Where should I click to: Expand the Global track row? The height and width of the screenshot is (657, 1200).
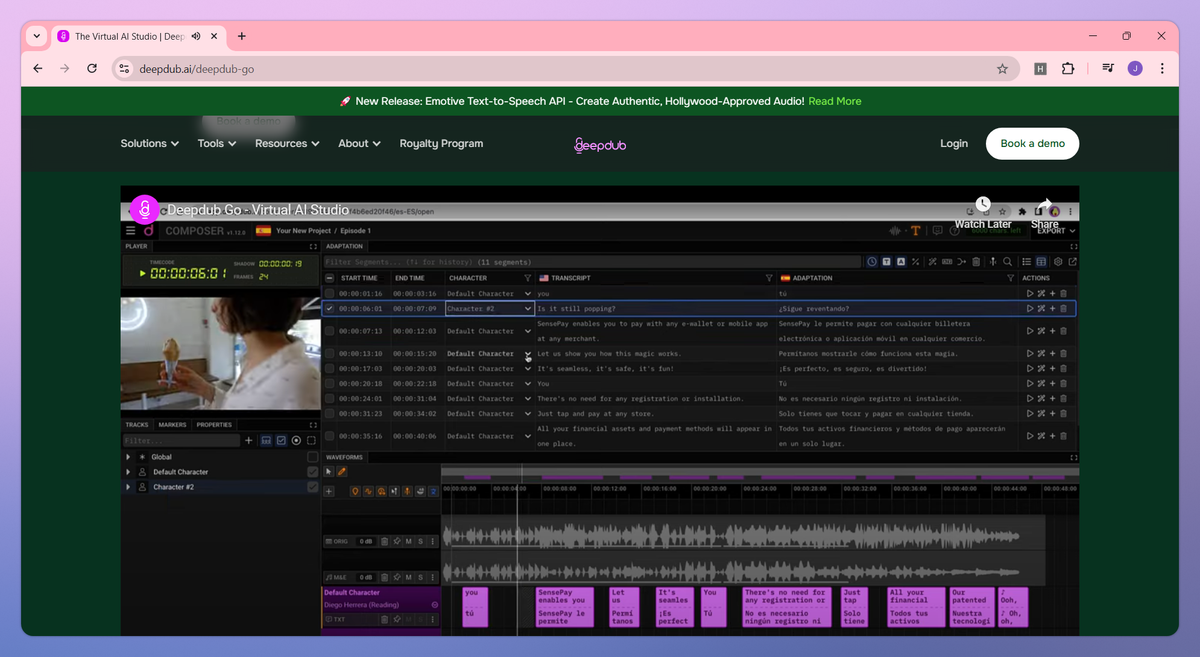128,457
